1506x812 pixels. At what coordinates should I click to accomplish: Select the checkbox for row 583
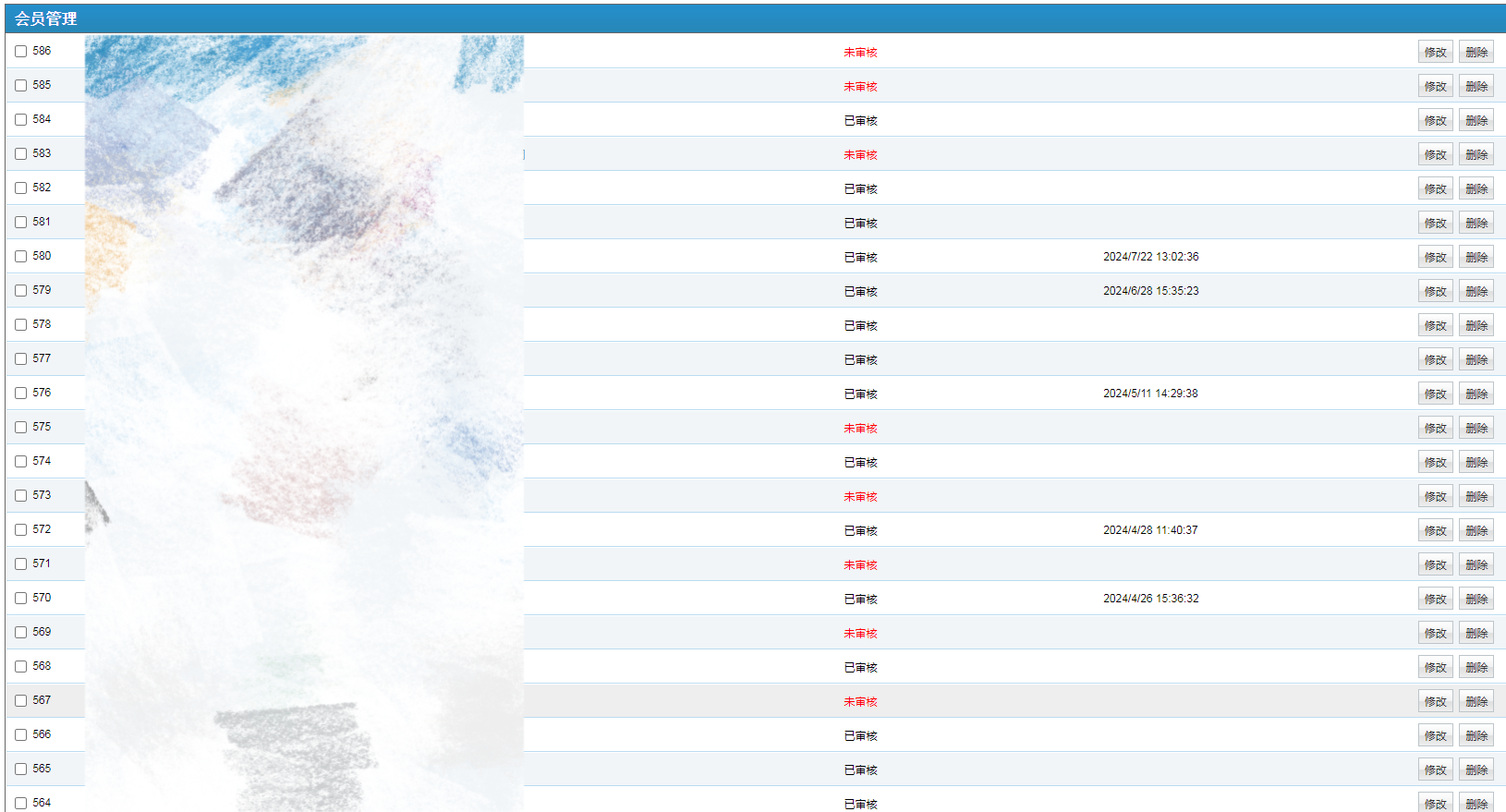point(20,154)
